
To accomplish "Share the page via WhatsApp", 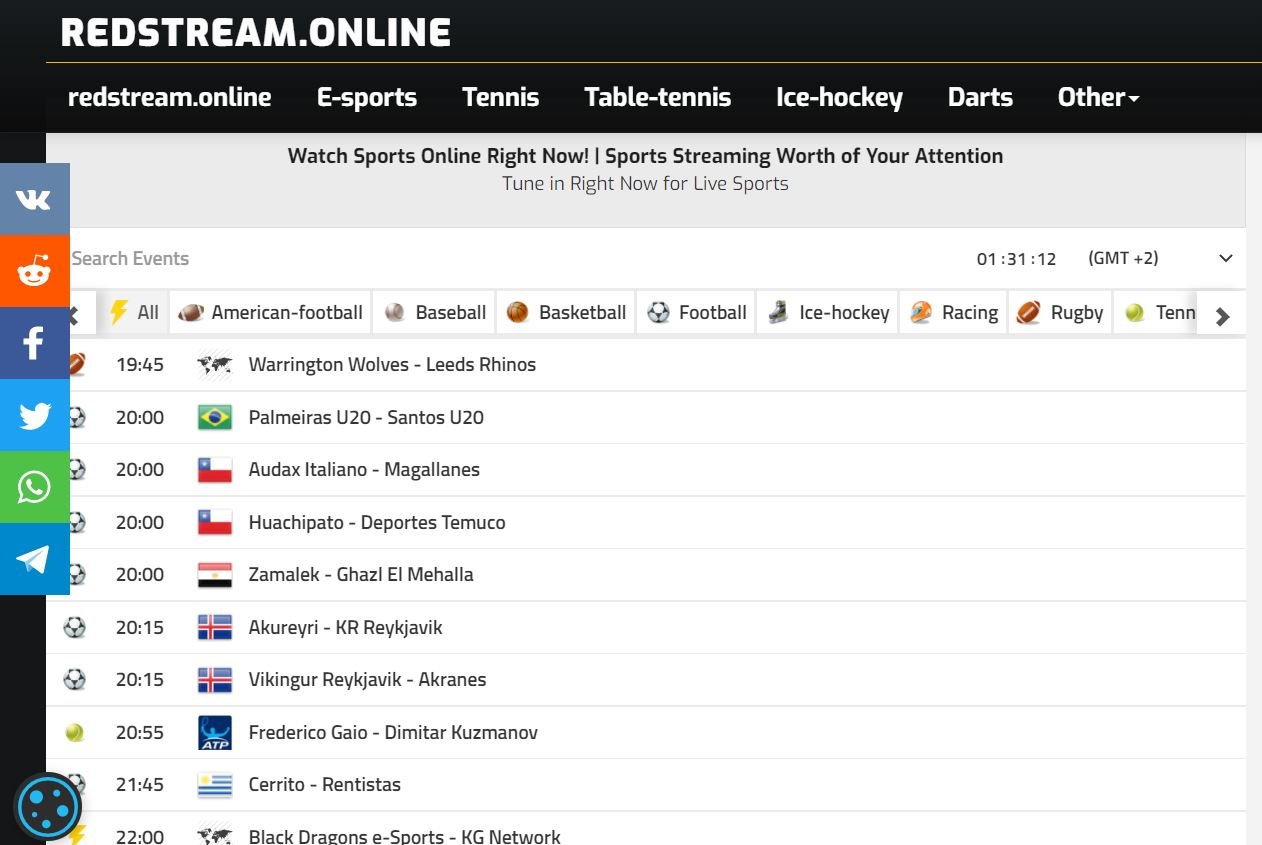I will coord(34,487).
